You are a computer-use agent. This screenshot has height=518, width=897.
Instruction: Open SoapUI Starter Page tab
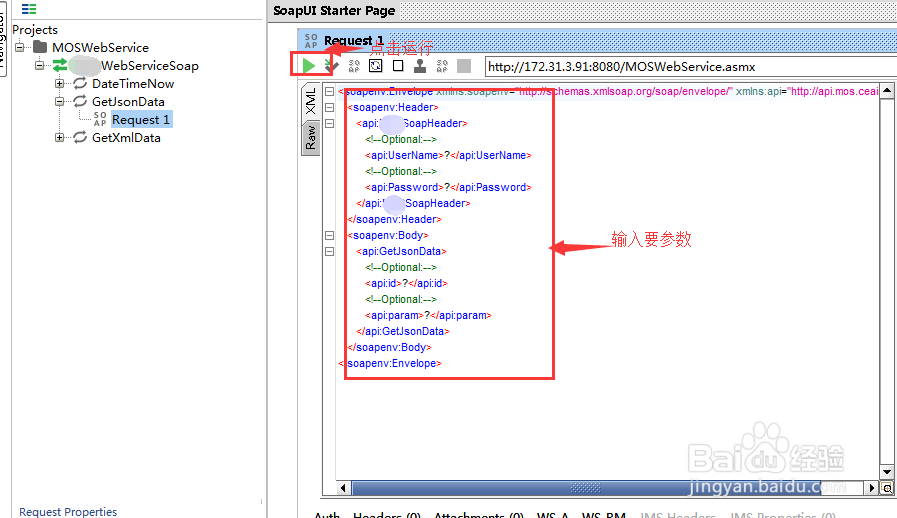(334, 10)
